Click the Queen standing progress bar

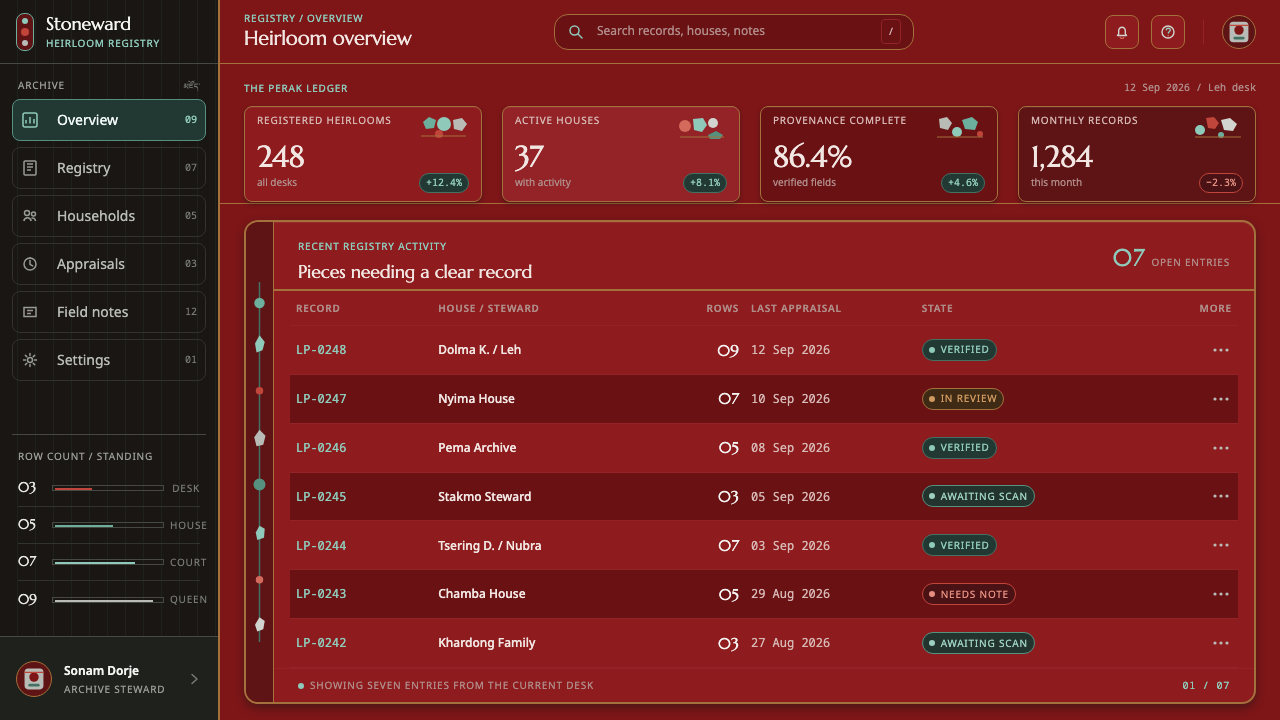click(108, 600)
